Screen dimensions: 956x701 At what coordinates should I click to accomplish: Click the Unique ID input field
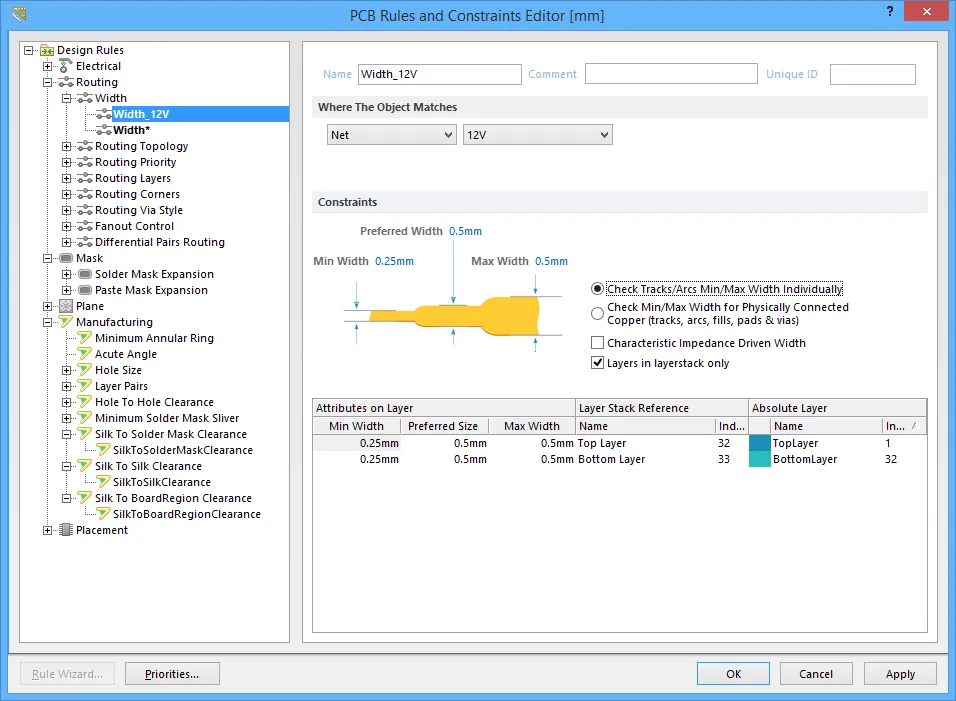tap(872, 74)
